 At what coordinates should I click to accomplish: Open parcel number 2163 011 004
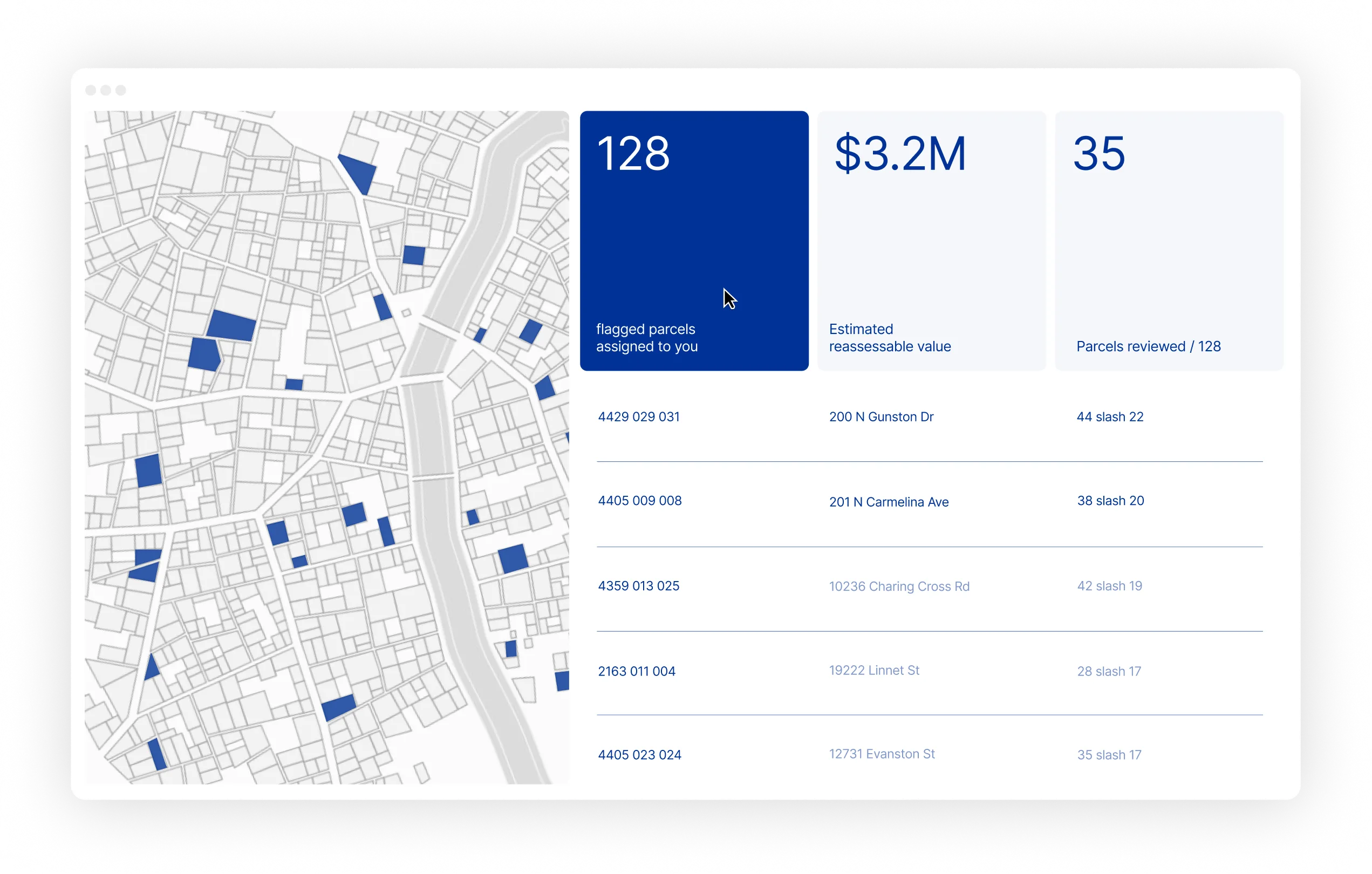pyautogui.click(x=636, y=671)
